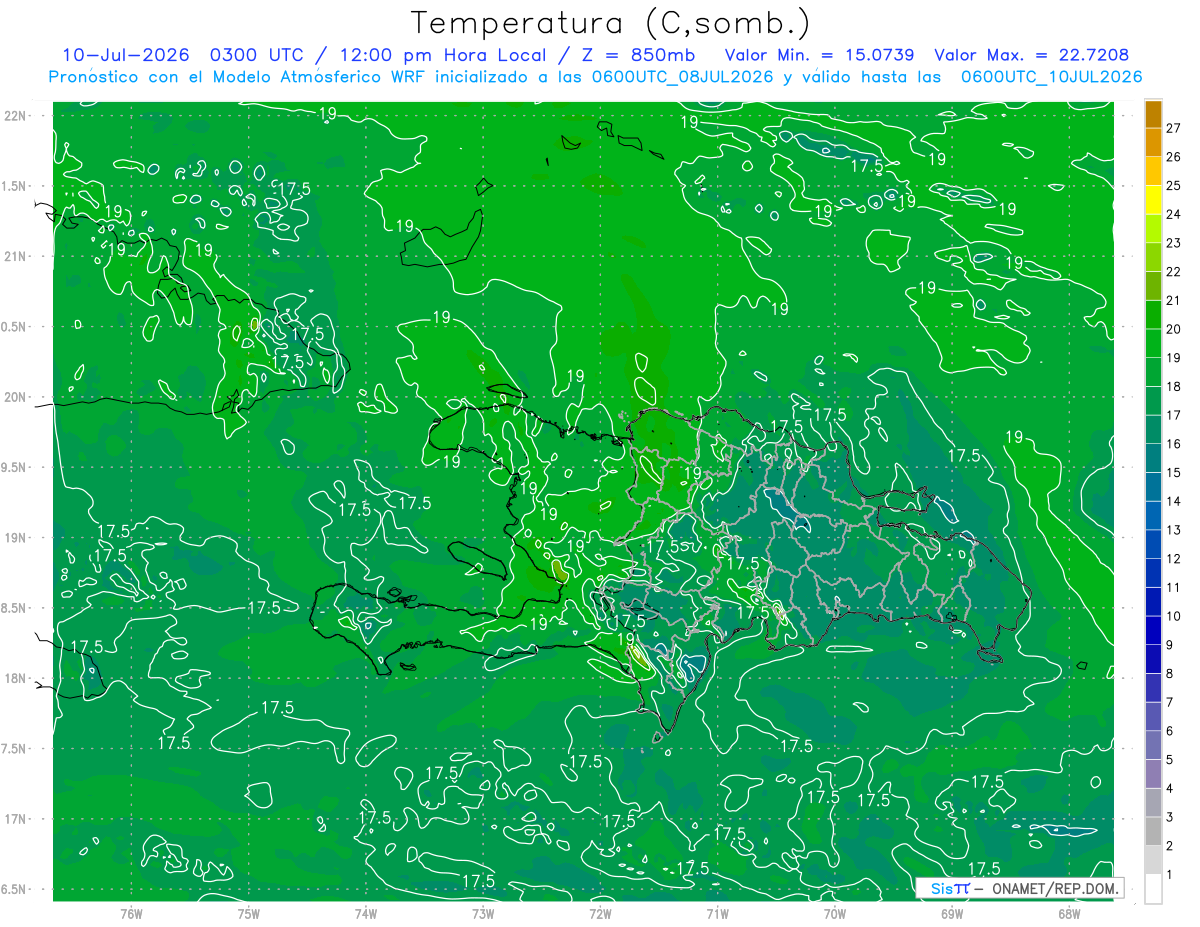Select the "0300 UTC" time text
This screenshot has width=1200, height=927.
(259, 55)
